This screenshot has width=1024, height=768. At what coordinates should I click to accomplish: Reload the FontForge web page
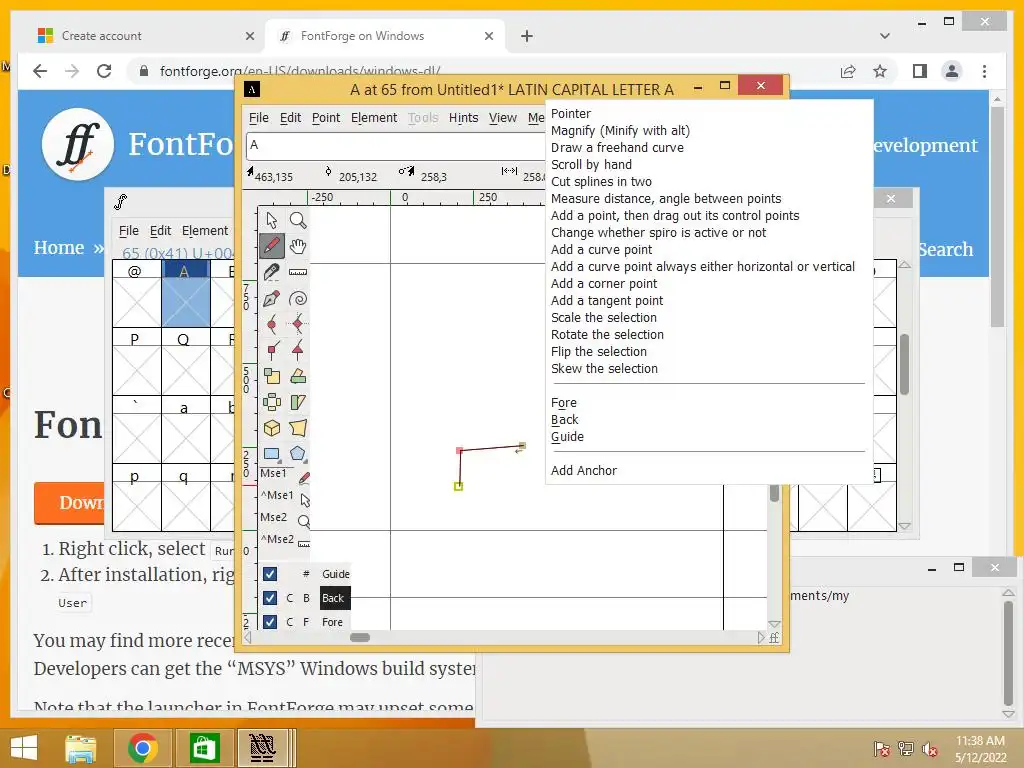tap(104, 71)
